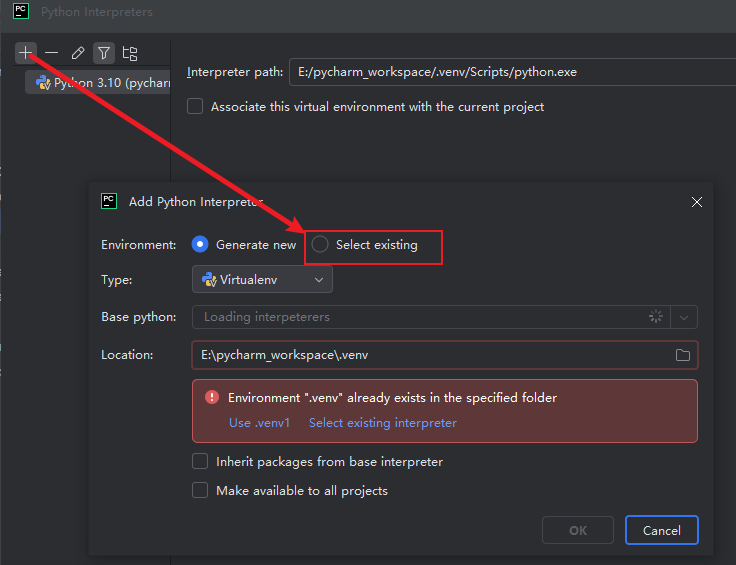
Task: Click the add interpreter plus icon
Action: (26, 53)
